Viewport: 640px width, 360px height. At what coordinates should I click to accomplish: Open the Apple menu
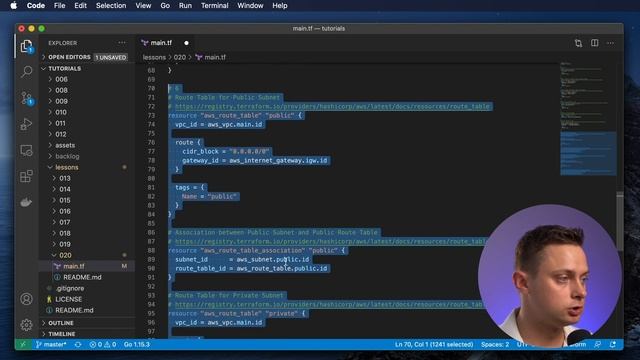pos(13,6)
